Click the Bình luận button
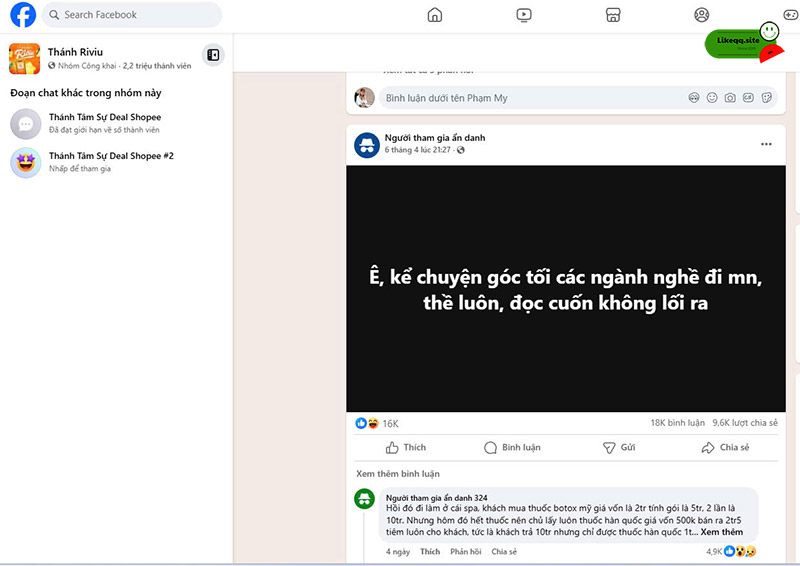The width and height of the screenshot is (800, 566). (512, 448)
